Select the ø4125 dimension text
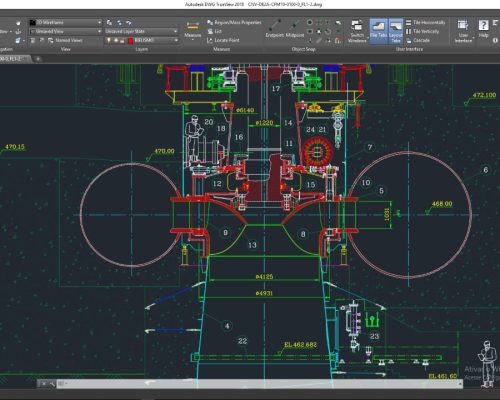The height and width of the screenshot is (400, 500). point(264,276)
